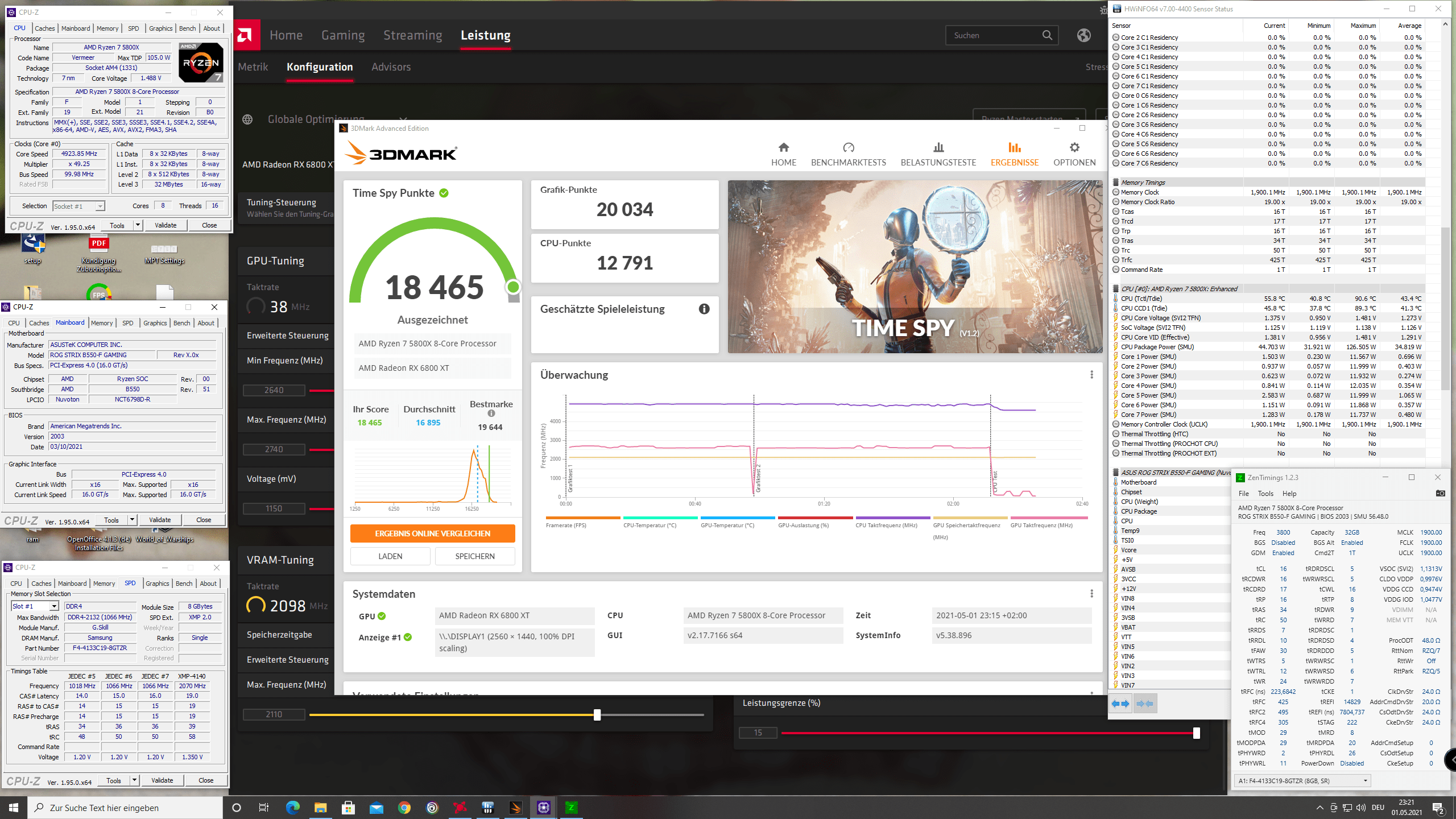Open Tools dropdown arrow in CPU-Z SPD window
Image resolution: width=1456 pixels, height=819 pixels.
(x=134, y=780)
